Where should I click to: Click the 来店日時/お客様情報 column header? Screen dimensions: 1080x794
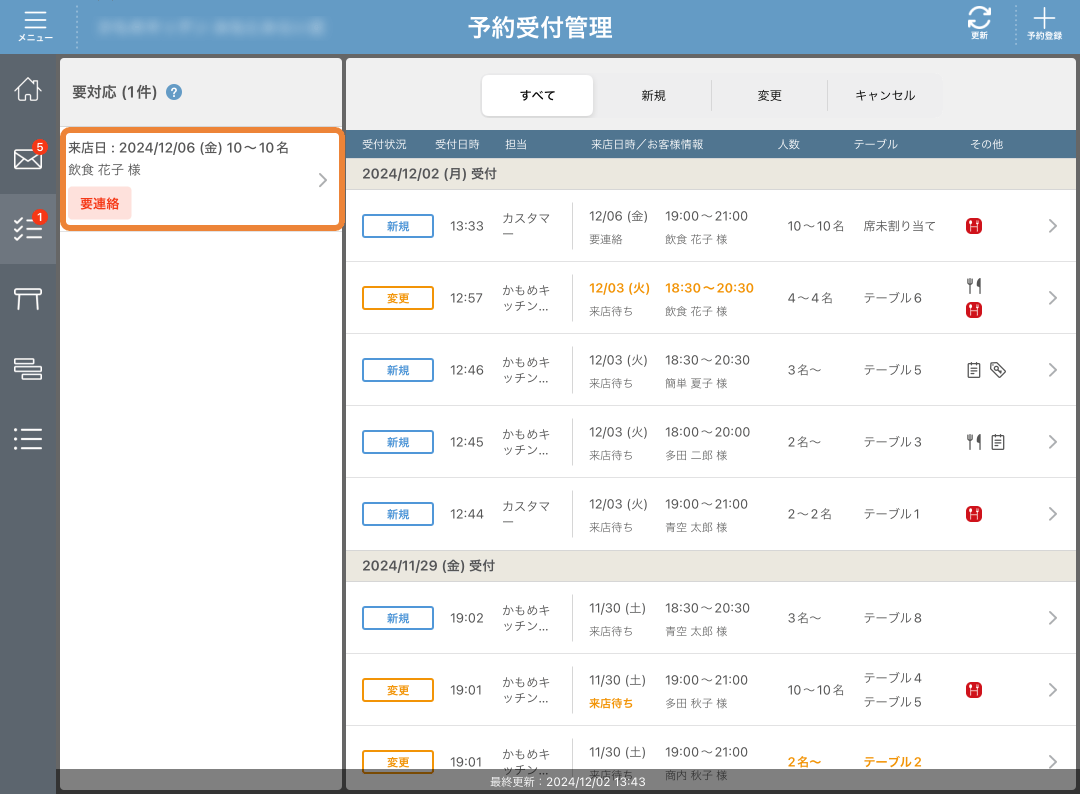647,145
